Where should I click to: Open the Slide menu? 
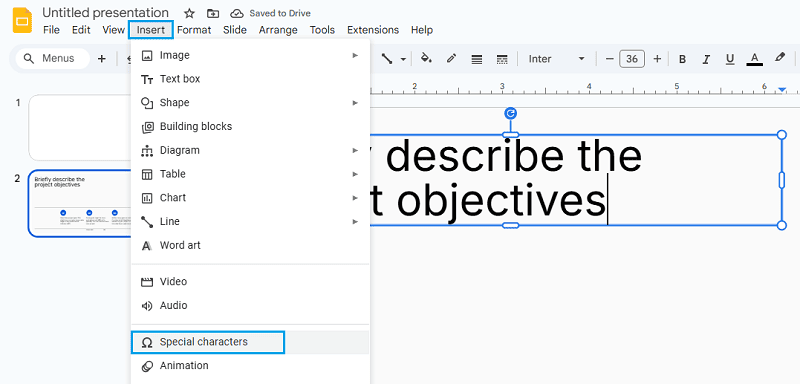(x=235, y=30)
